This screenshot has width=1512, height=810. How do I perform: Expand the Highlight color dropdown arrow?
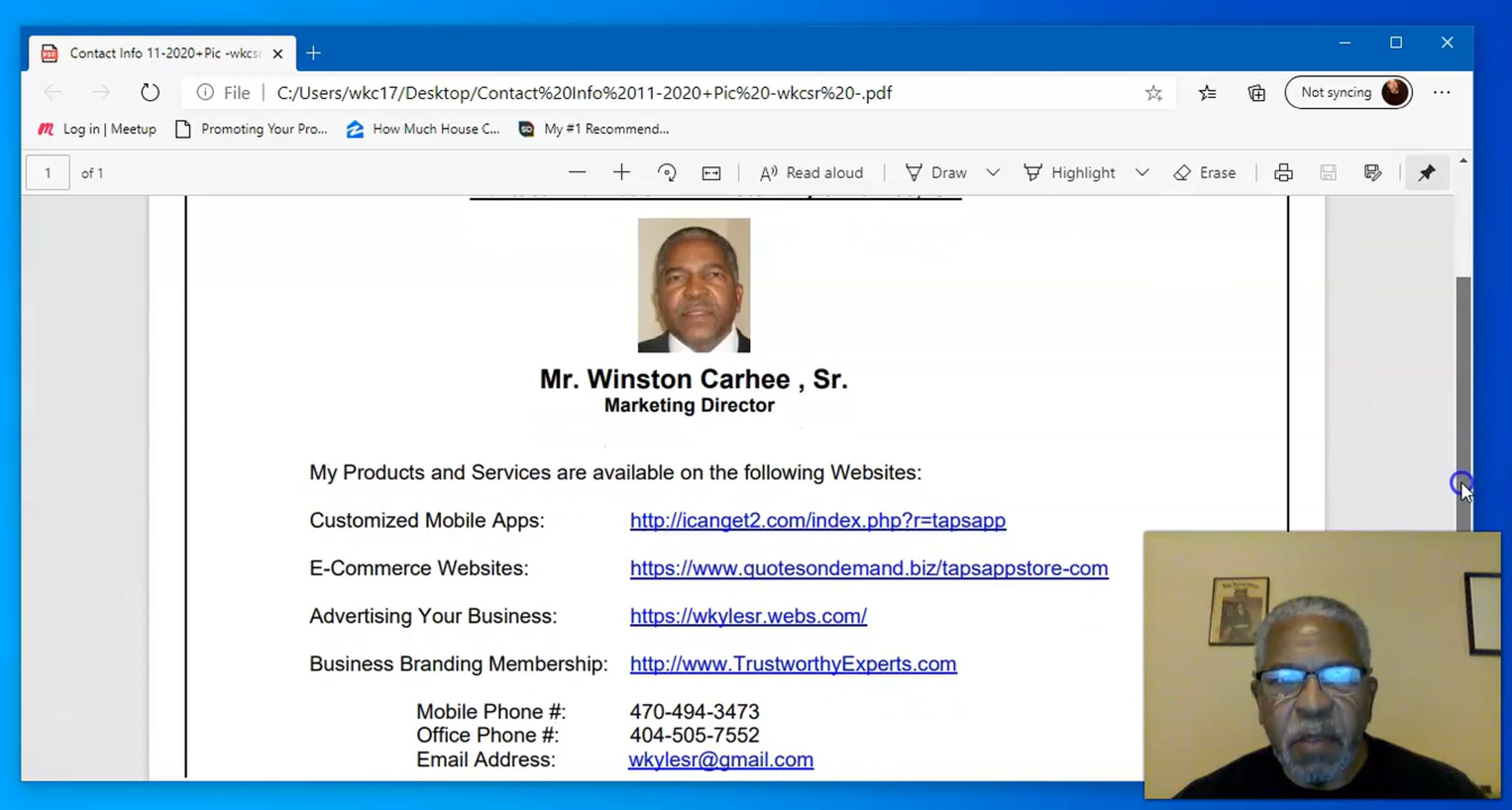tap(1142, 173)
